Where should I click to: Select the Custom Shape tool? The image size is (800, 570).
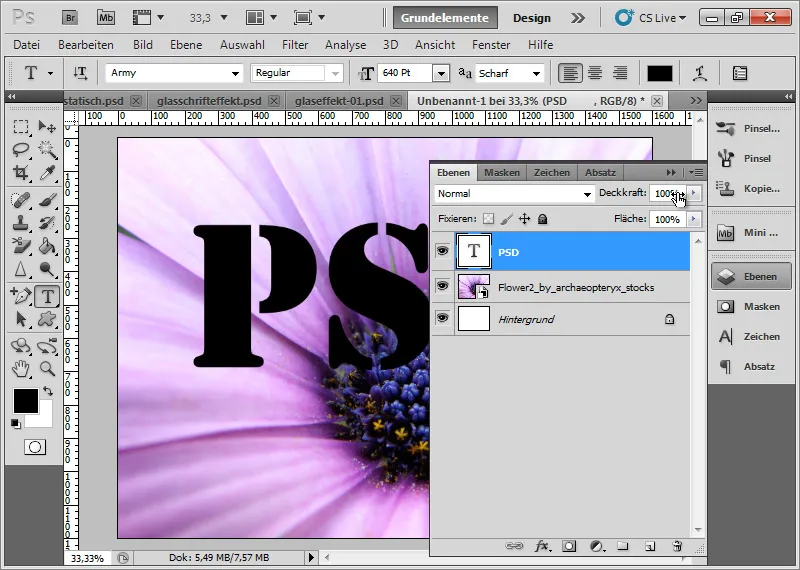tap(47, 319)
